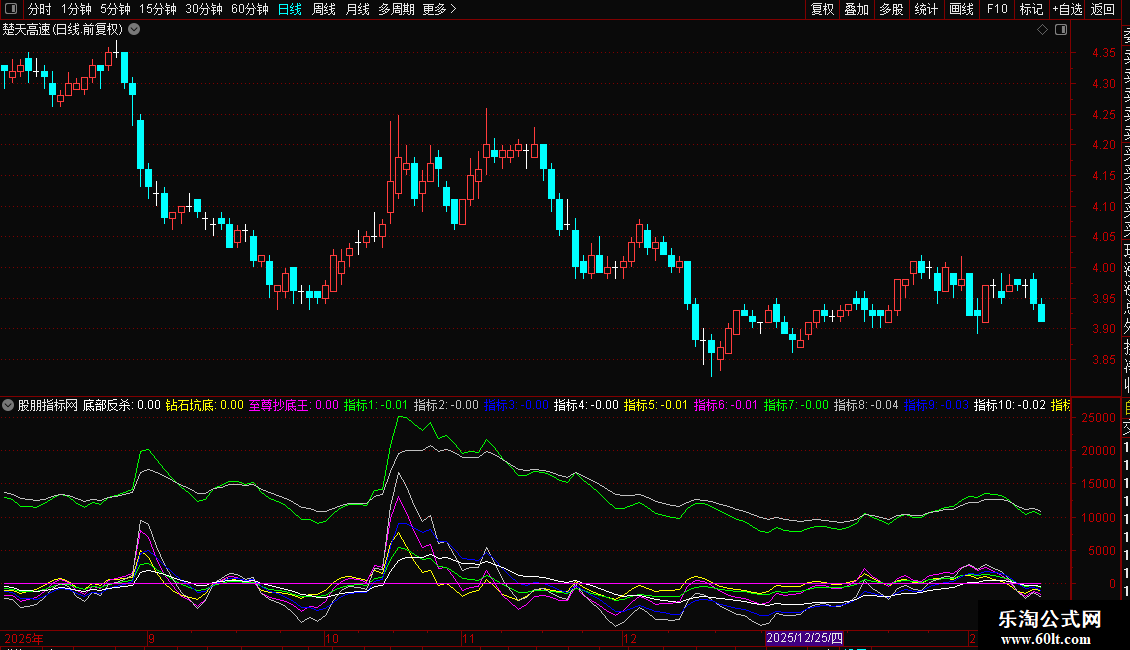Screen dimensions: 1130x650
Task: Open the 标记 marking tool
Action: (x=1031, y=10)
